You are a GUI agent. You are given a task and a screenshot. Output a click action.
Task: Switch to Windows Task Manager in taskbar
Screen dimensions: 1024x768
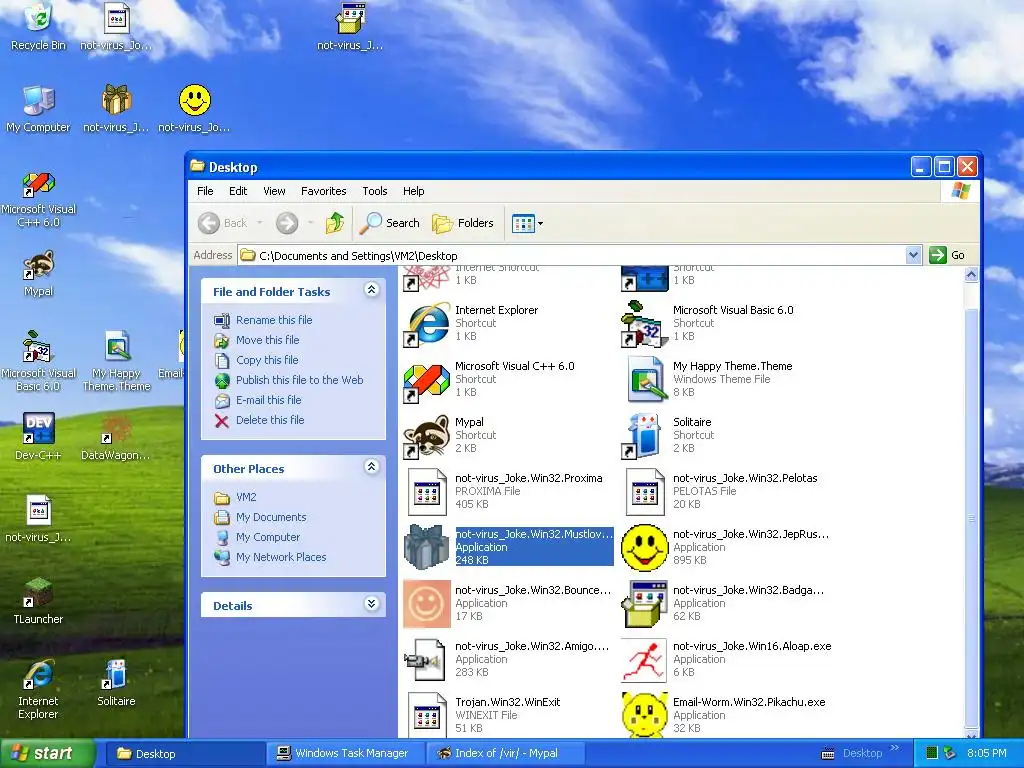(x=345, y=753)
